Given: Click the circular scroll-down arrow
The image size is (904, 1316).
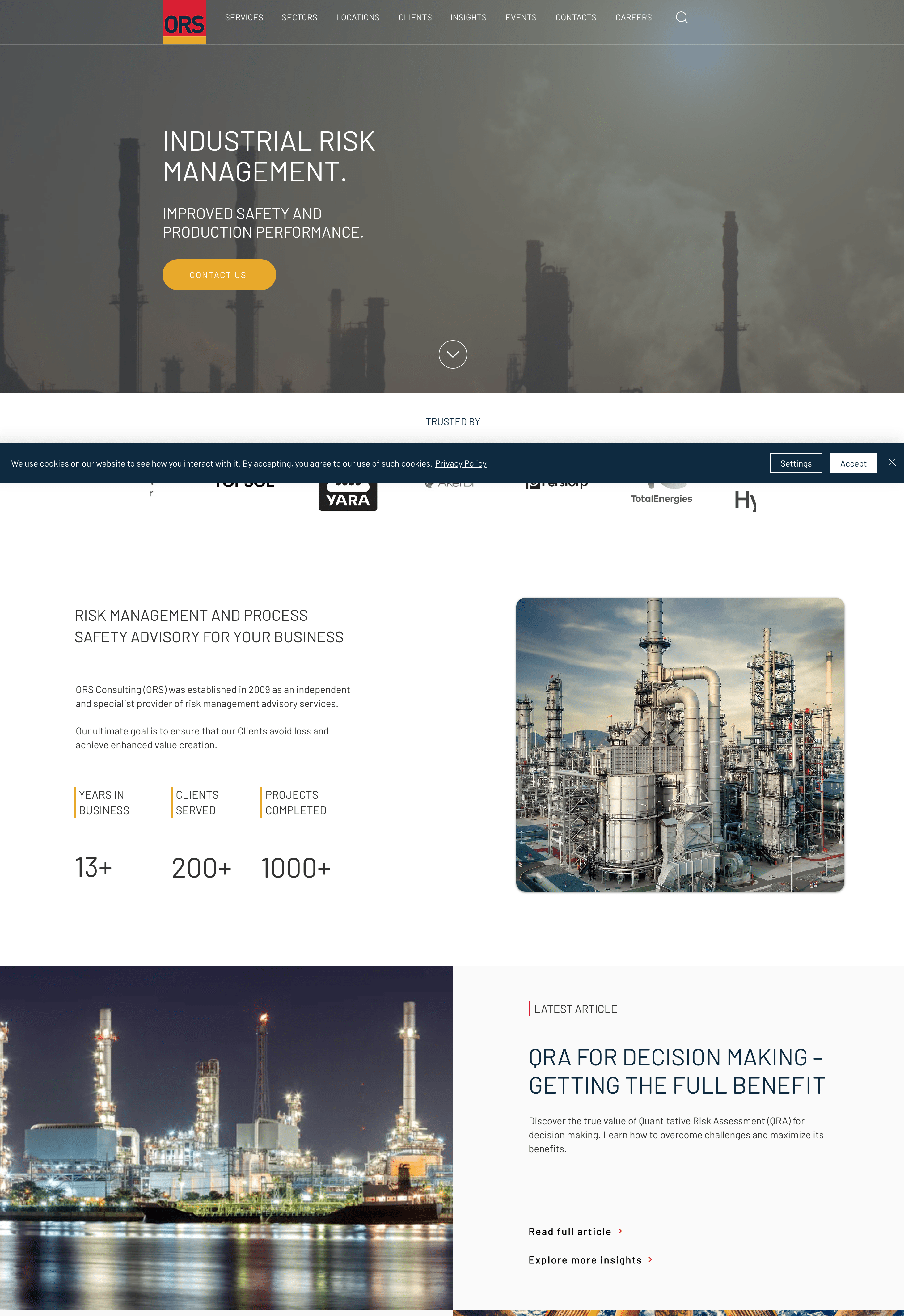Looking at the screenshot, I should coord(453,354).
